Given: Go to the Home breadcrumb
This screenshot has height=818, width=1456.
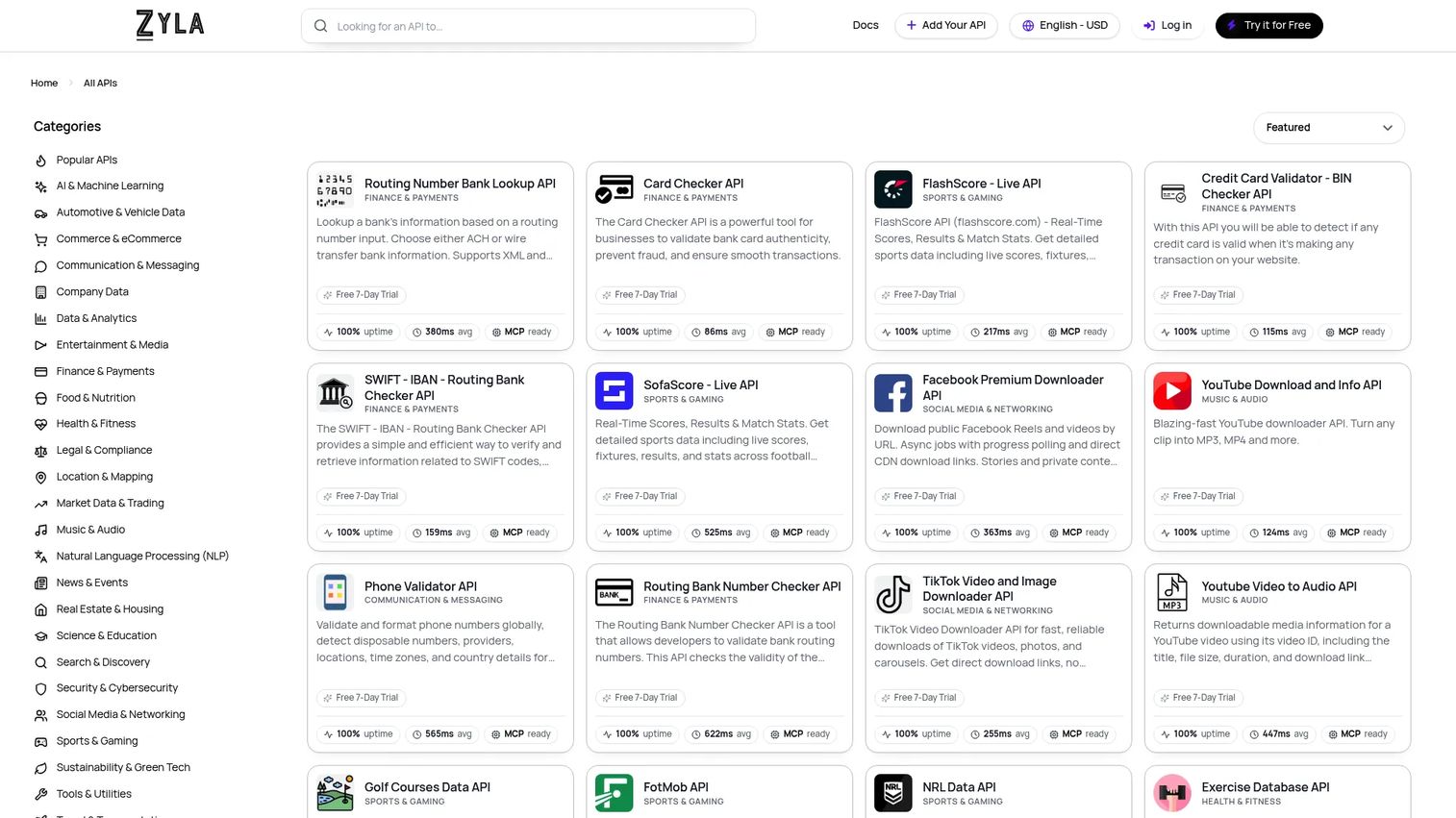Looking at the screenshot, I should tap(44, 84).
